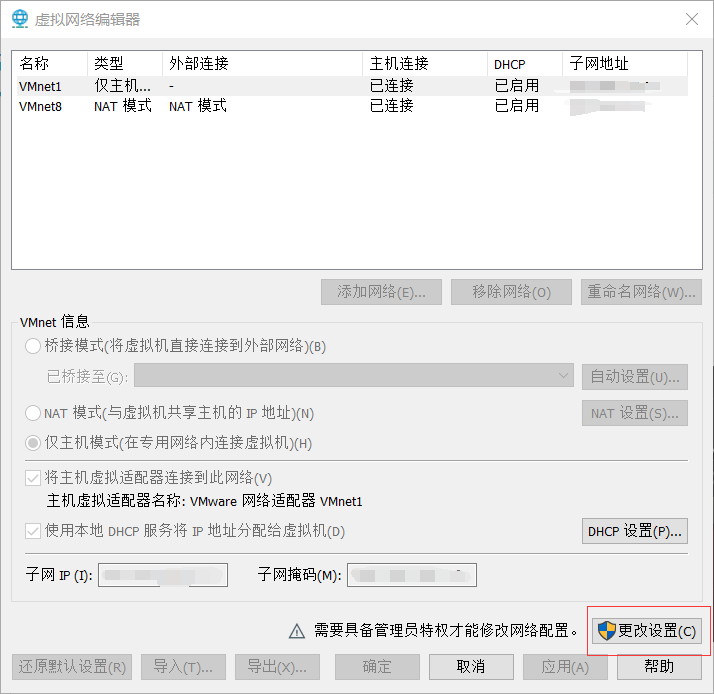Screen dimensions: 714x694
Task: Click 重命名网络(W)... button
Action: [641, 292]
